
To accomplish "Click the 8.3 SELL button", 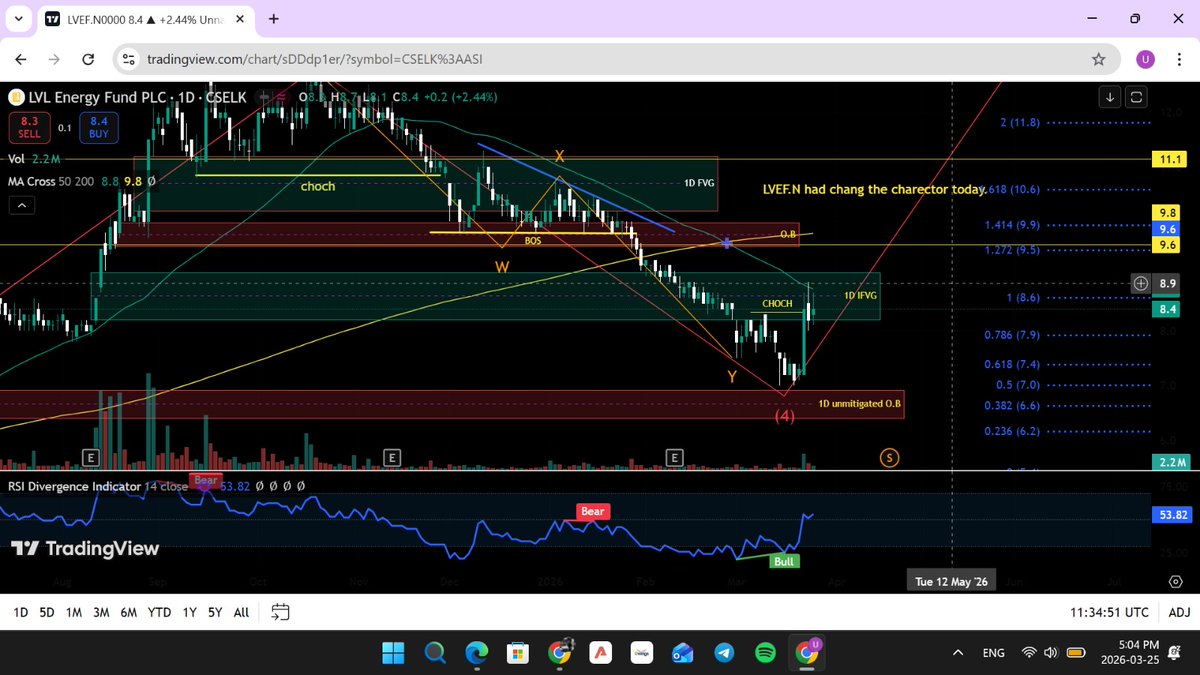I will click(x=29, y=127).
